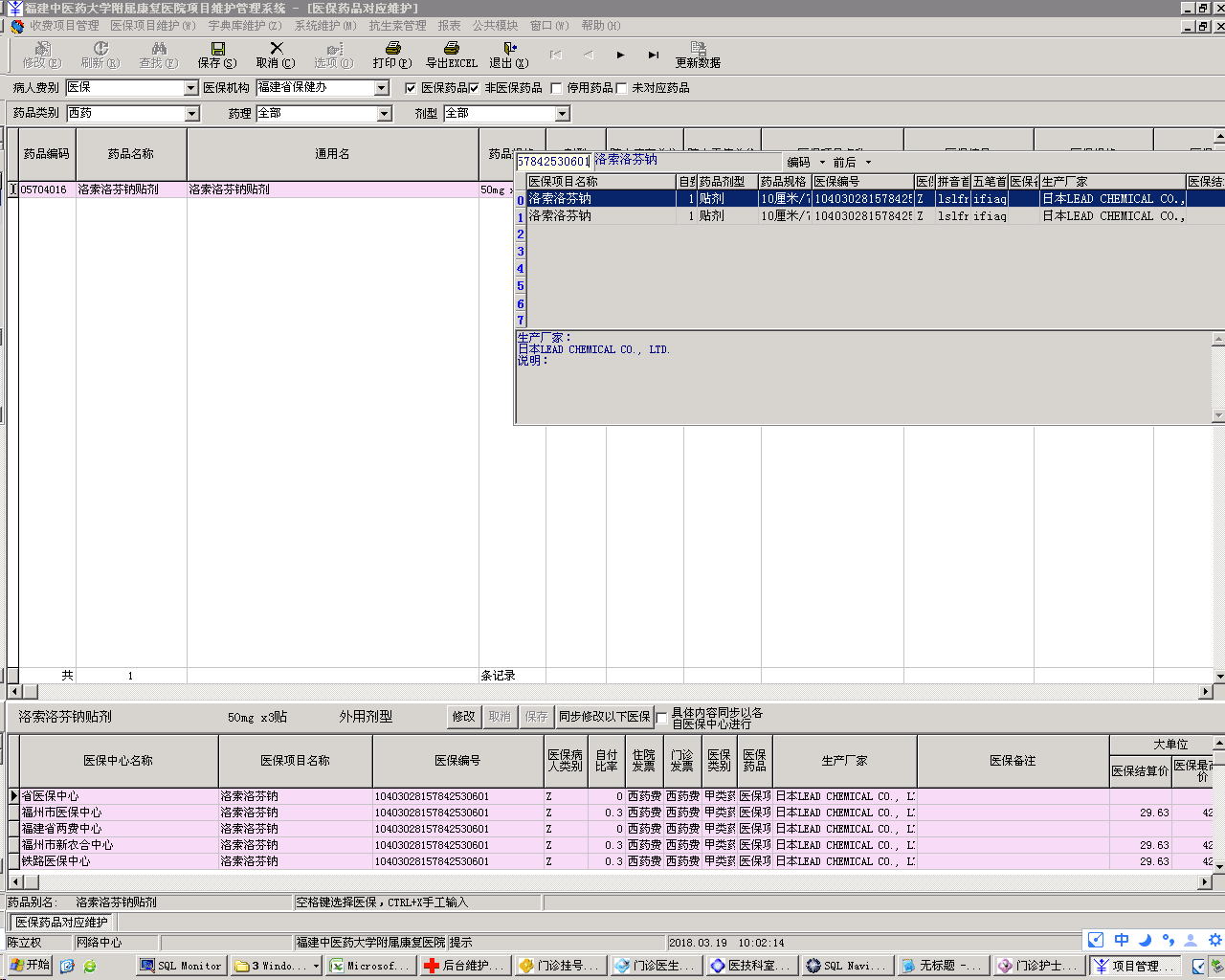
Task: Open the 系统维护 menu
Action: (325, 26)
